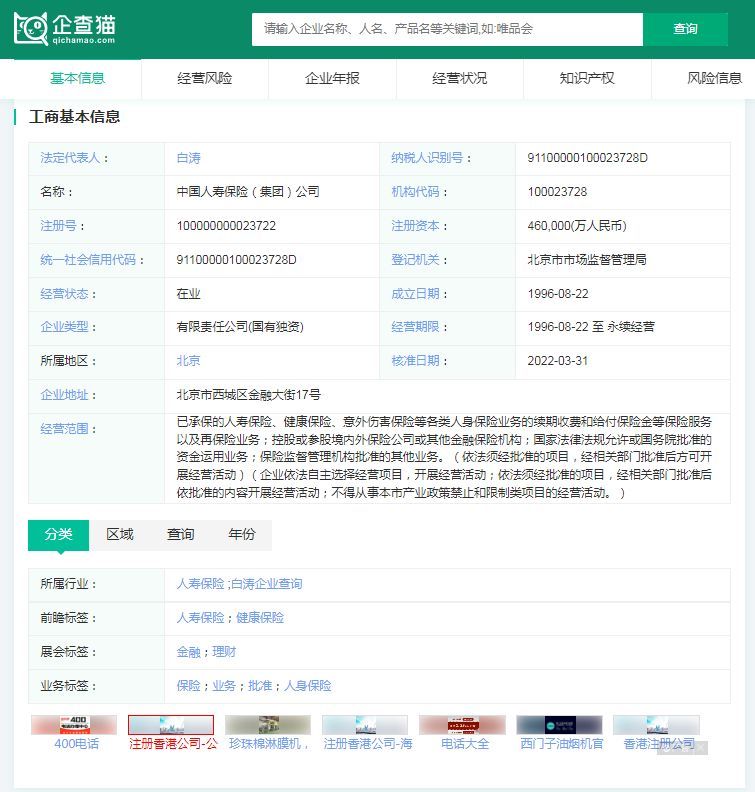The height and width of the screenshot is (792, 755).
Task: Click organization code 100023728
Action: [x=557, y=192]
